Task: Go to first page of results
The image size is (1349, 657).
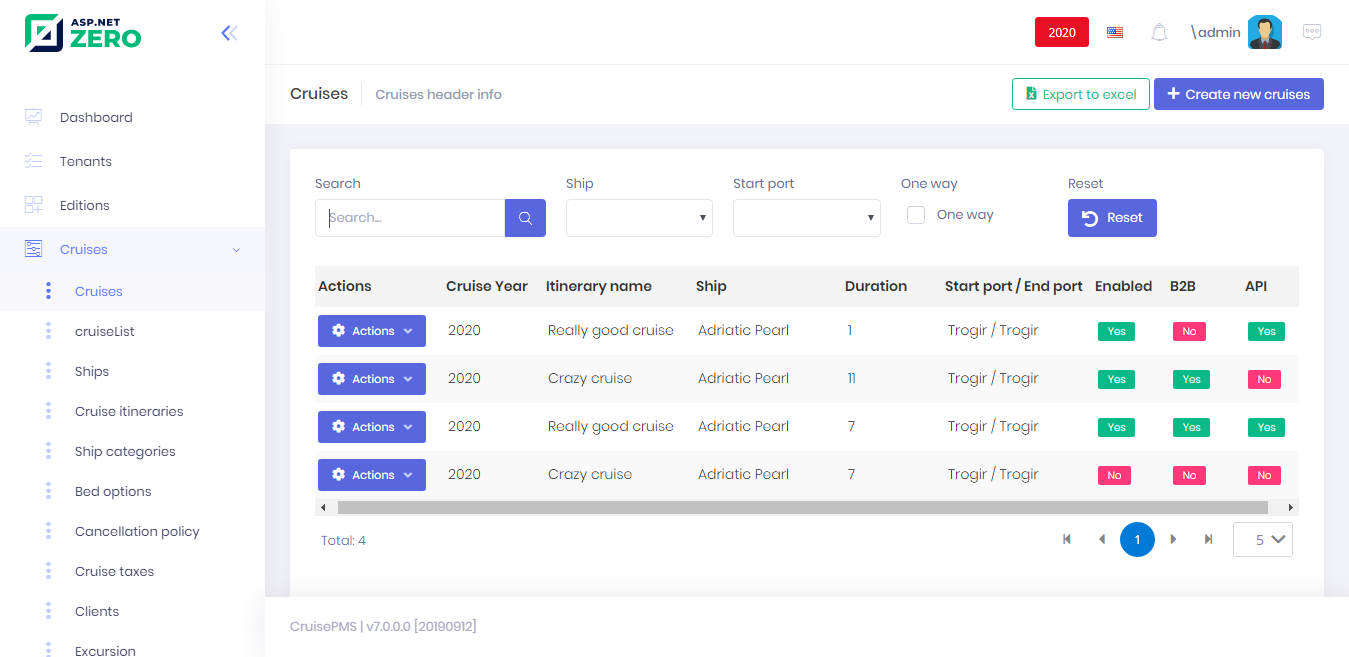Action: point(1067,540)
